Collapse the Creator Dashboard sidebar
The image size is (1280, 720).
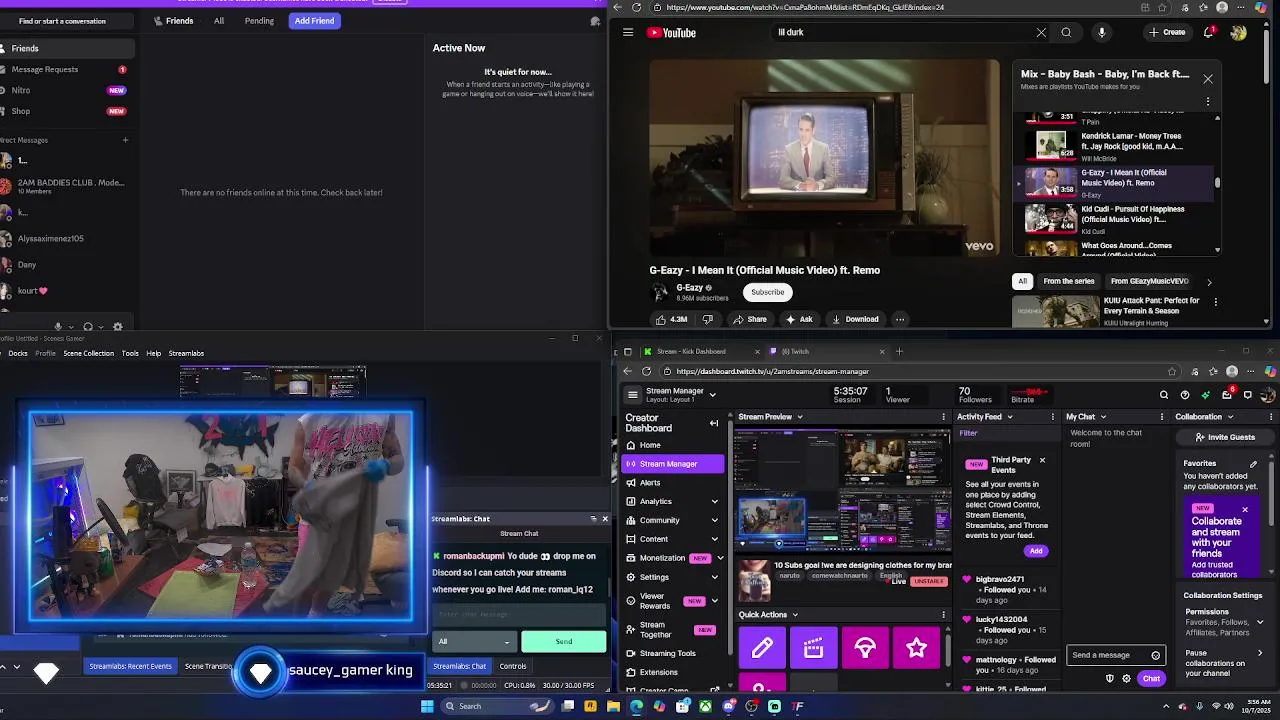pos(714,423)
